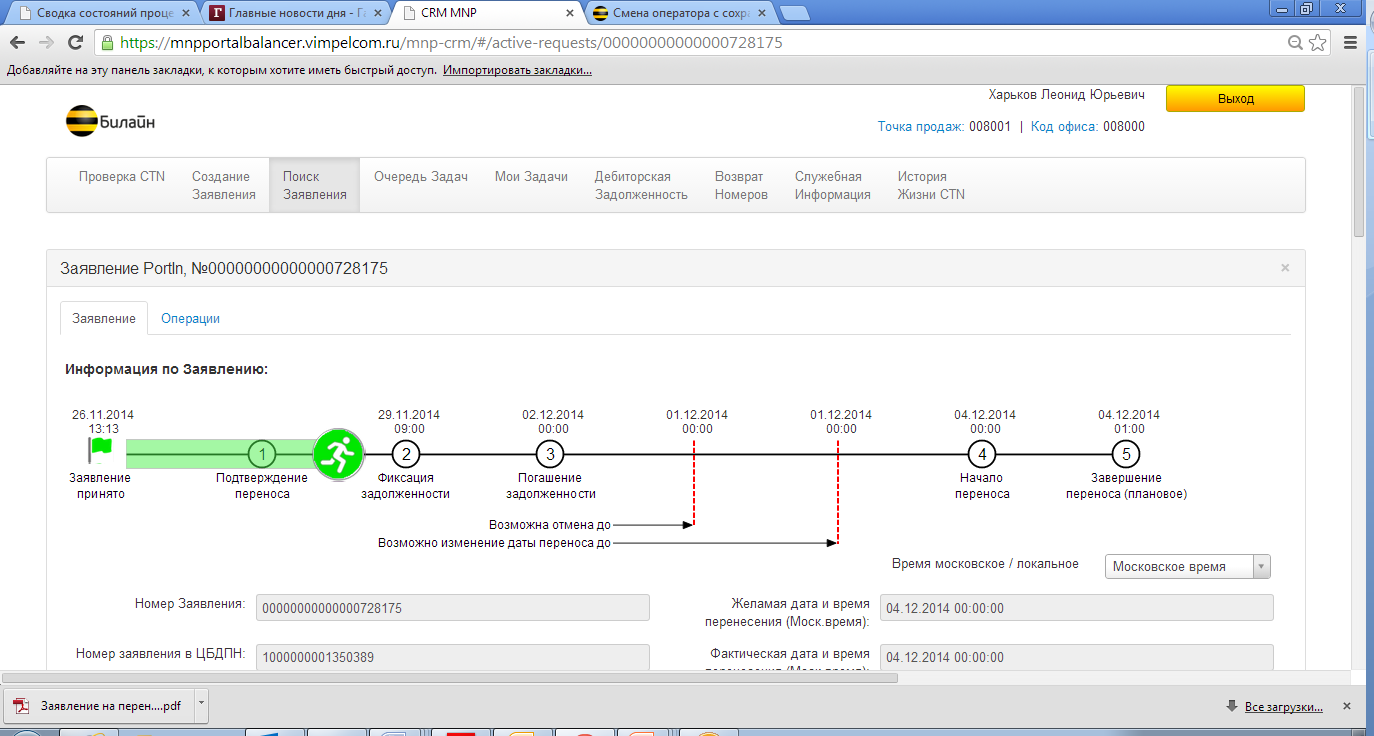Click the download arrow icon by Все загрузки

(1232, 706)
